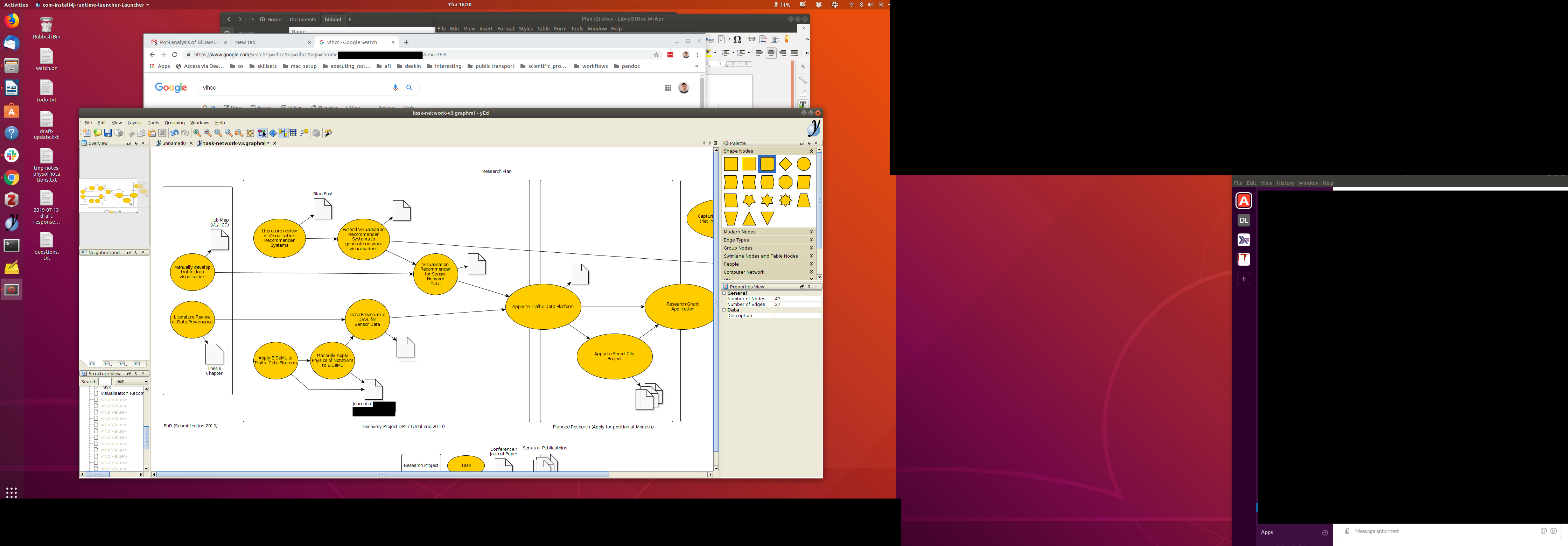Image resolution: width=1568 pixels, height=546 pixels.
Task: Toggle edit mode selection toolbar button
Action: coord(262,133)
